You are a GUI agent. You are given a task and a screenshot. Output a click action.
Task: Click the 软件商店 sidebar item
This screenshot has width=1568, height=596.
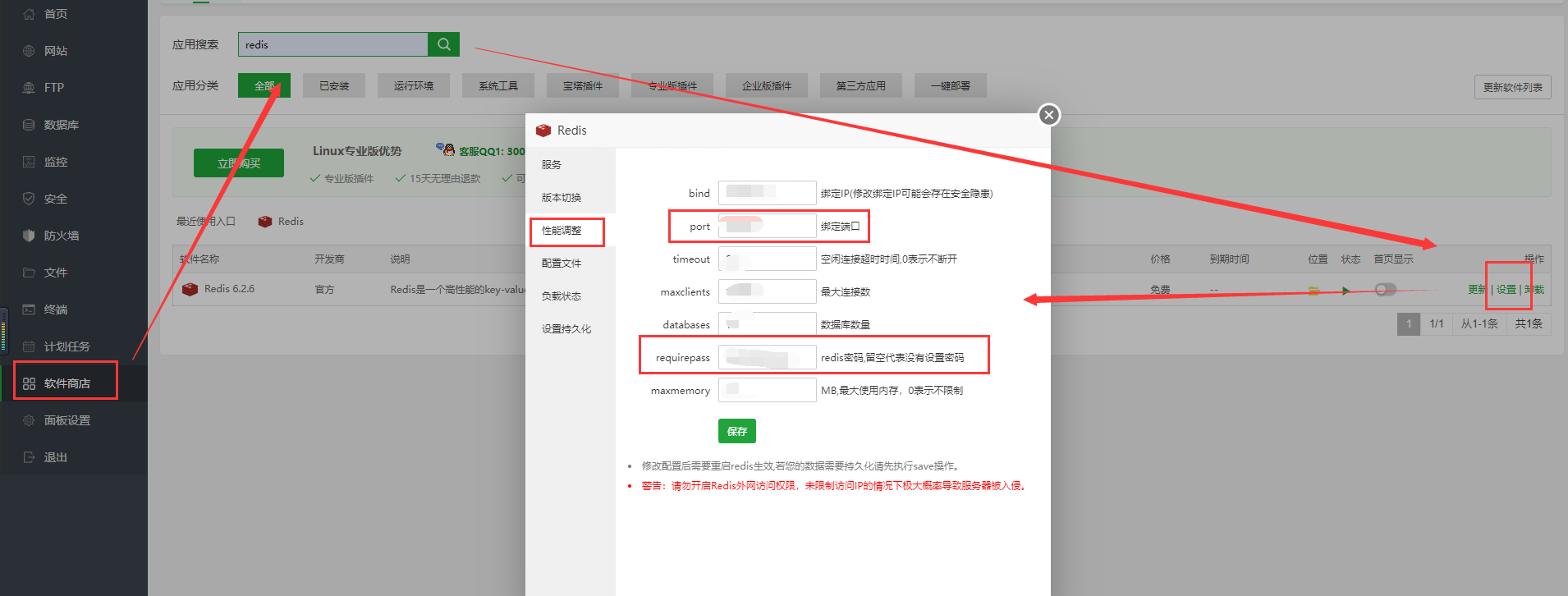tap(66, 383)
